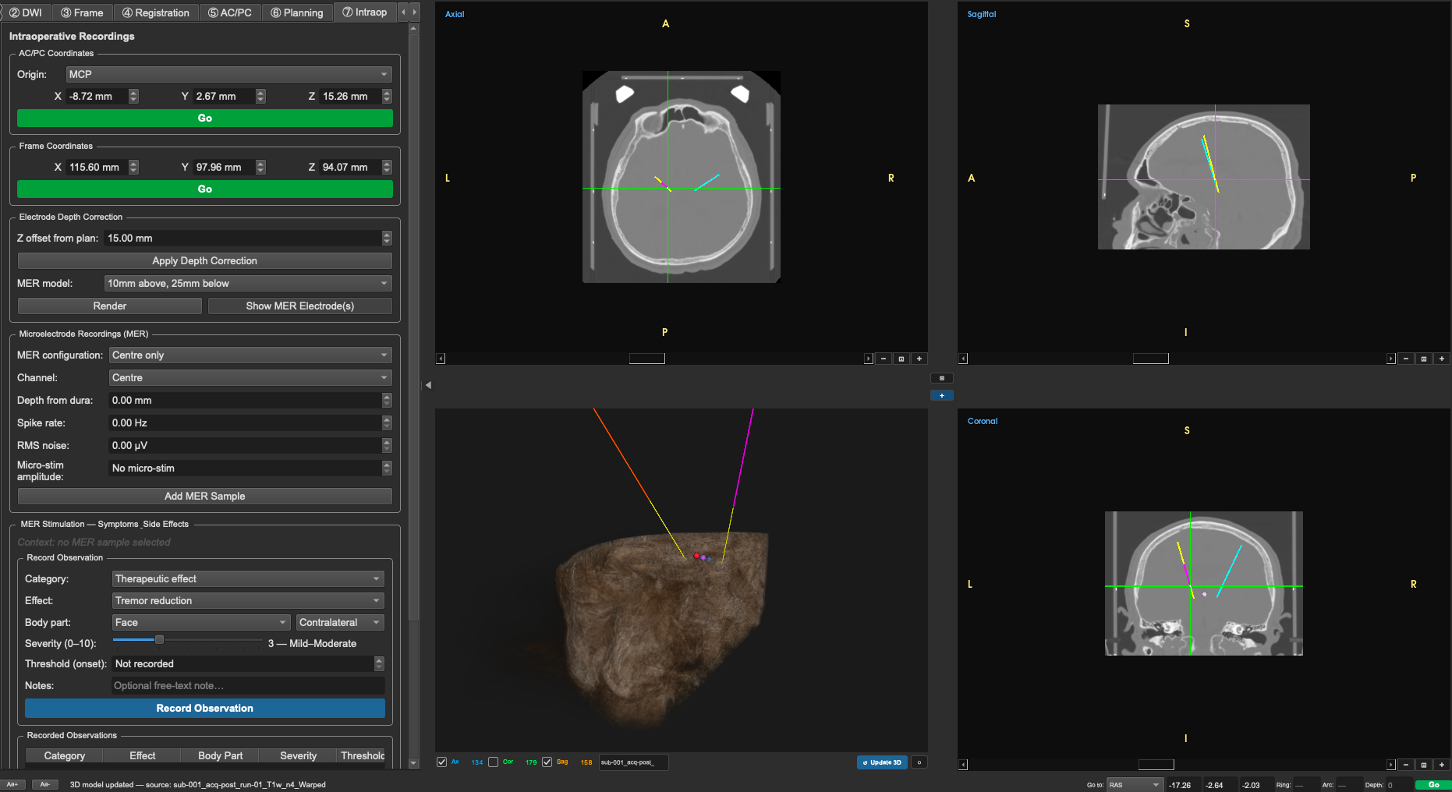
Task: Collapse the left side panel with the arrow
Action: pyautogui.click(x=428, y=385)
